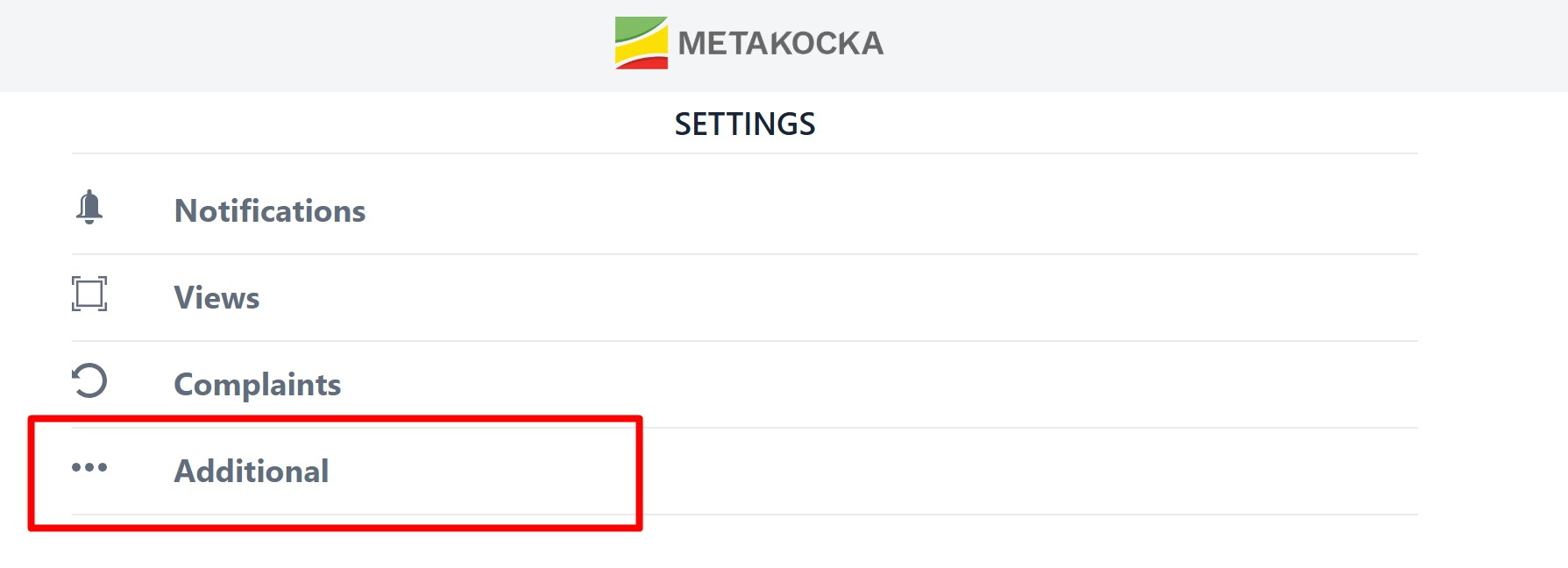
Task: Select the Complaints text label
Action: (258, 385)
